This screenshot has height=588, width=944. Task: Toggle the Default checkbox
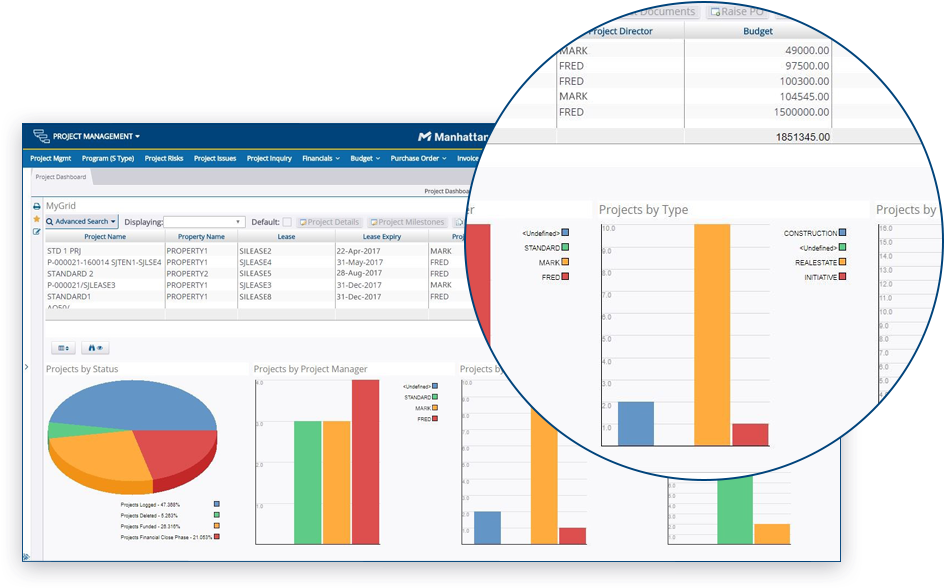287,222
